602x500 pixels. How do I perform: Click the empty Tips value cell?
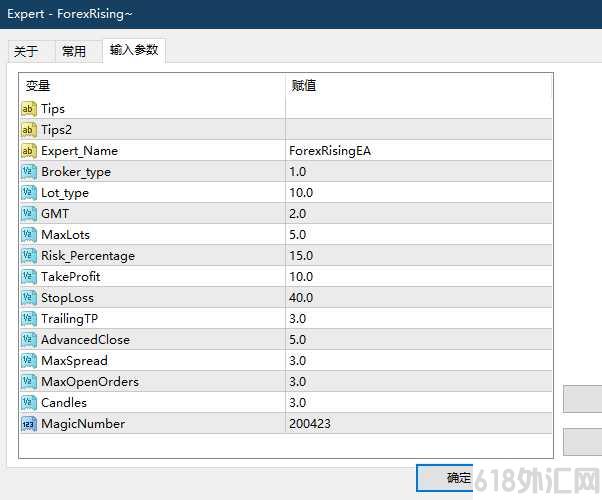419,109
